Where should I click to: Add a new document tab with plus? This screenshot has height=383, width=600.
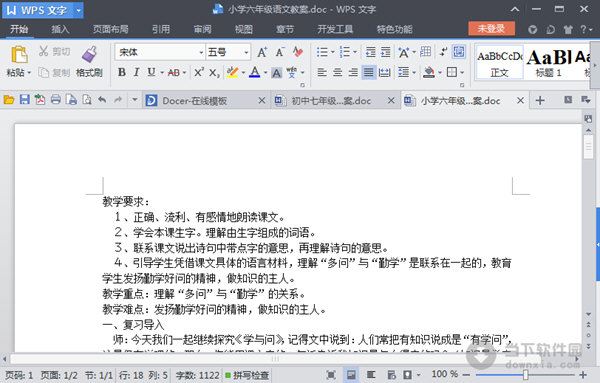click(540, 101)
